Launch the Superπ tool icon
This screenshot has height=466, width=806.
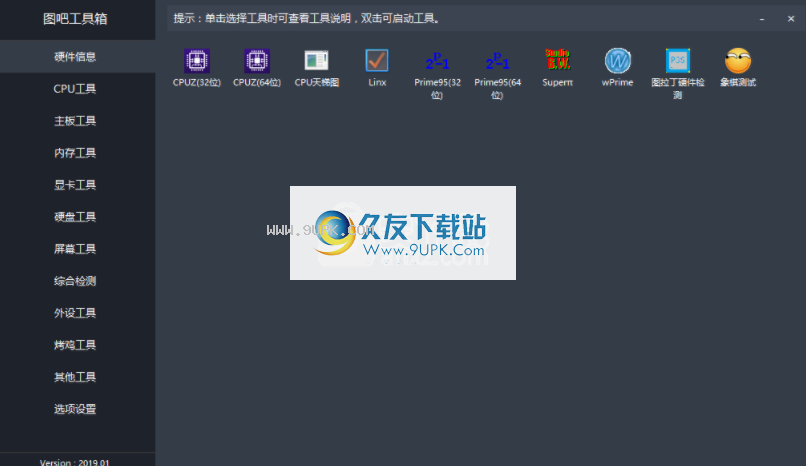pos(557,61)
